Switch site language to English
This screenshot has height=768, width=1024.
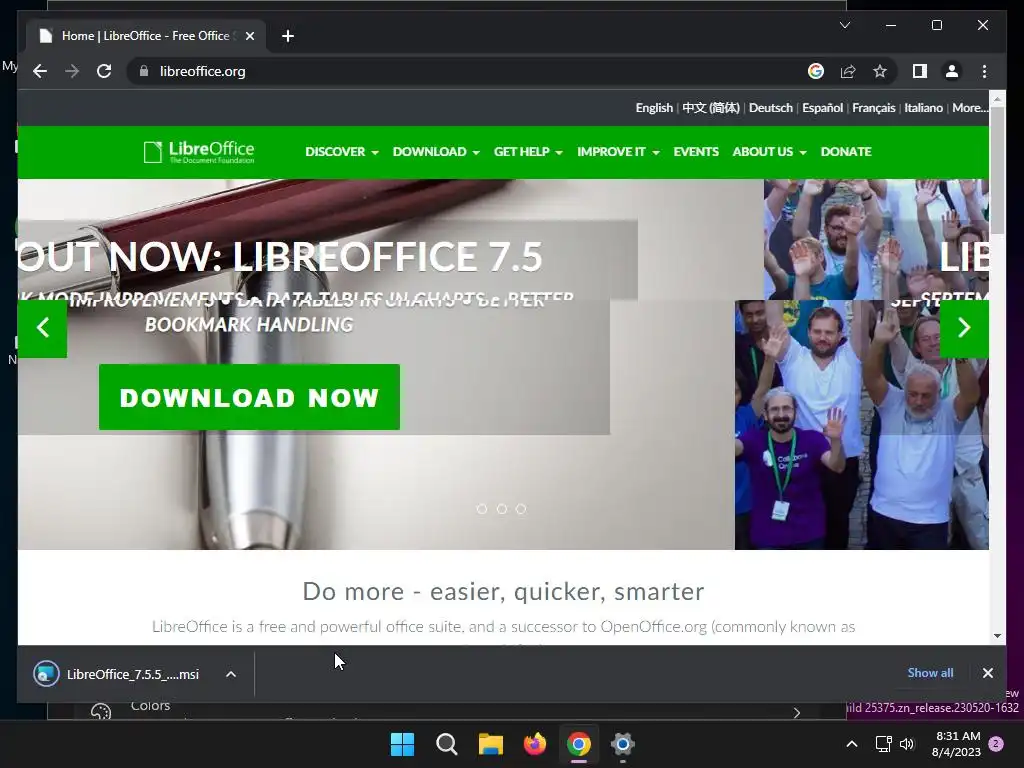654,108
